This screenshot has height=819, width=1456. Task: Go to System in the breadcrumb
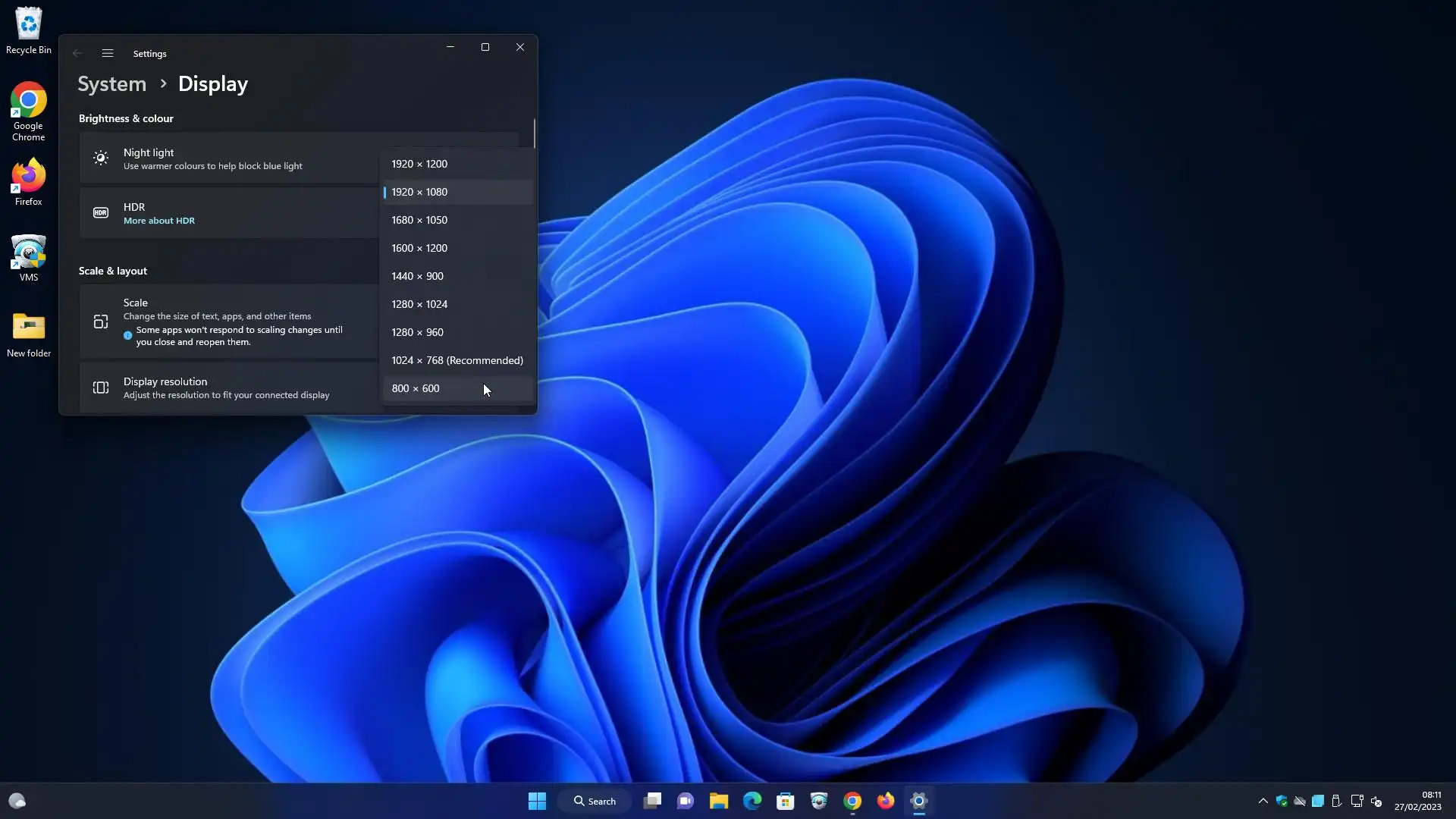click(112, 84)
